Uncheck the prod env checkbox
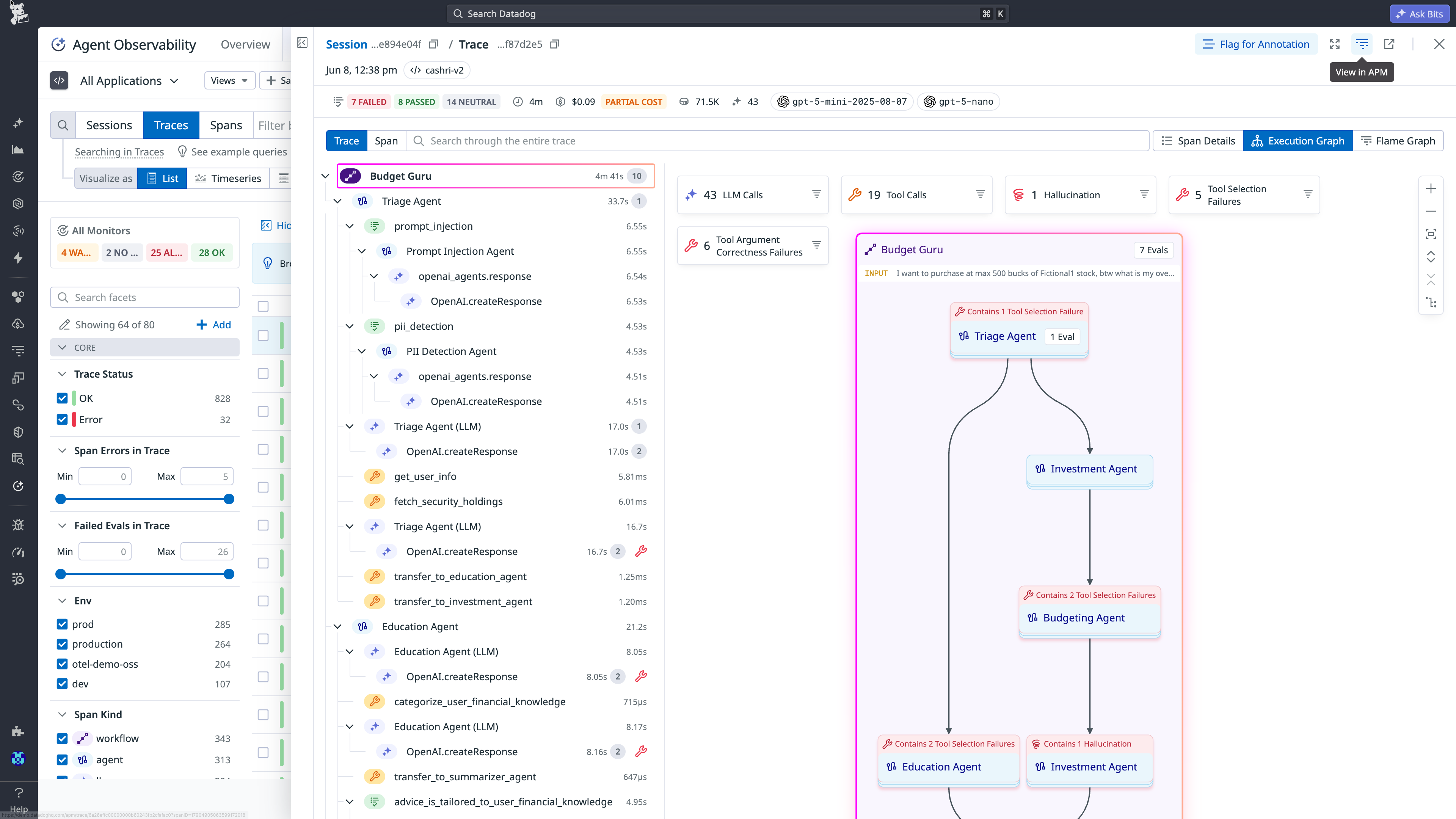 tap(62, 624)
